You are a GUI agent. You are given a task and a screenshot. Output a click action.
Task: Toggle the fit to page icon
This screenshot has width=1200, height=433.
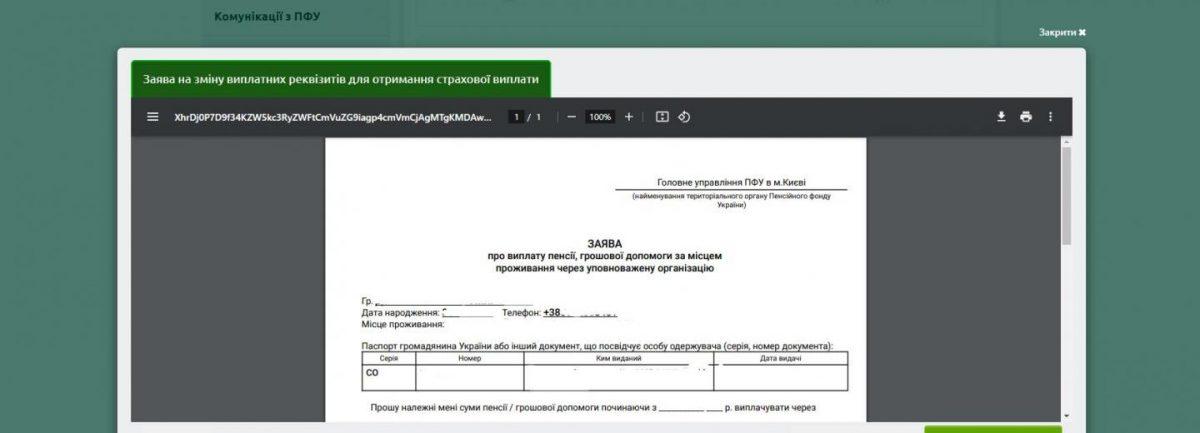coord(662,117)
